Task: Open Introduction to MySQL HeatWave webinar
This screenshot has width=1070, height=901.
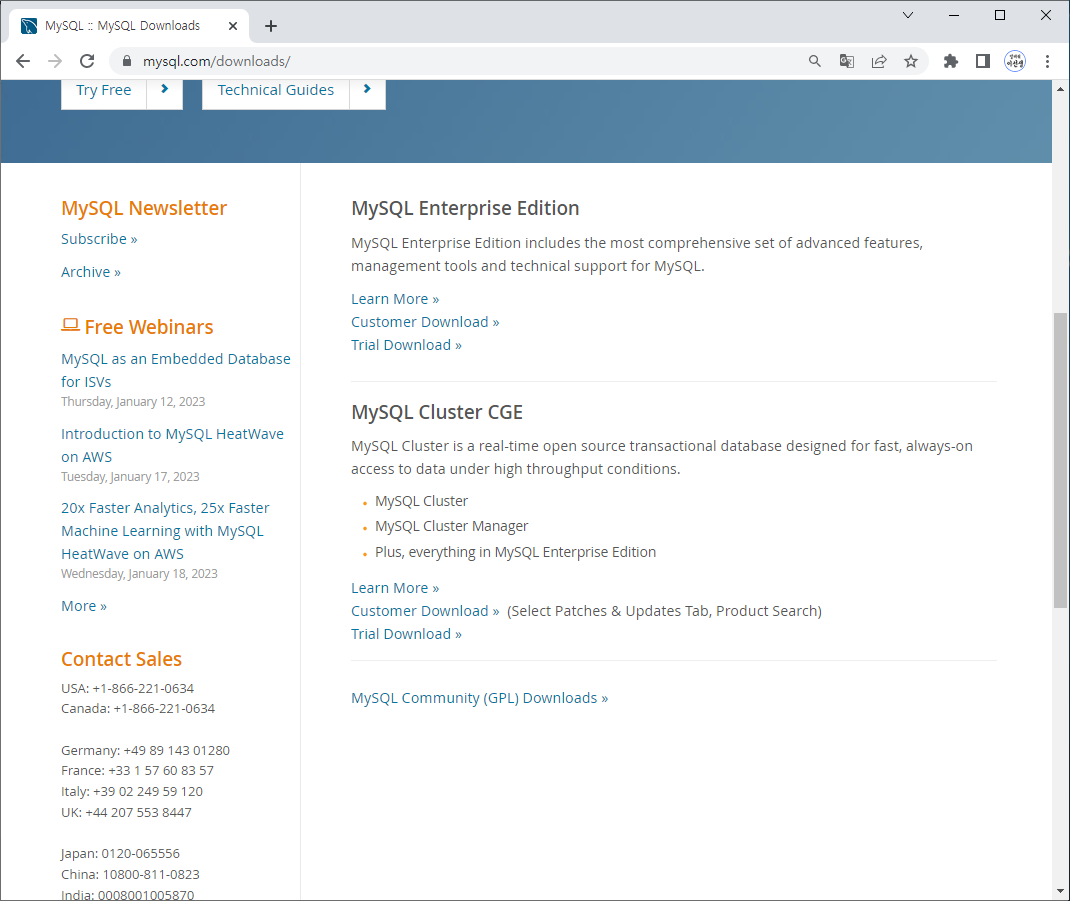Action: click(x=172, y=445)
